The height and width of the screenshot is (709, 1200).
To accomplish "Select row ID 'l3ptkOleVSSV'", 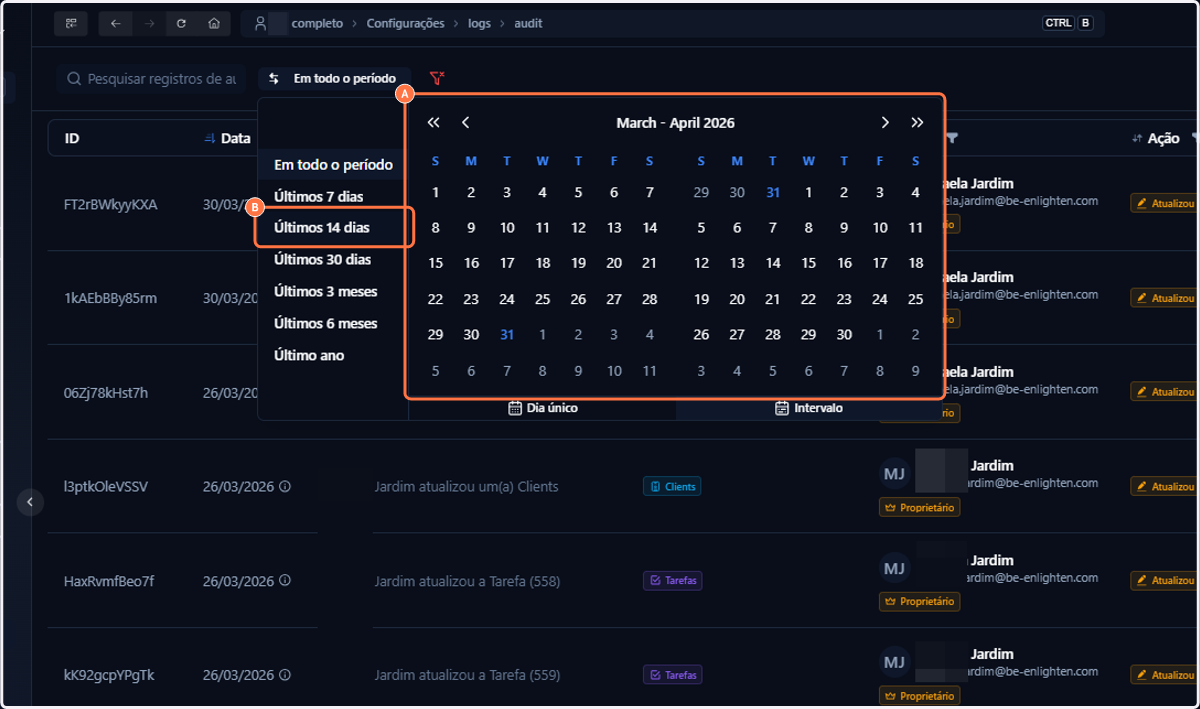I will (106, 487).
